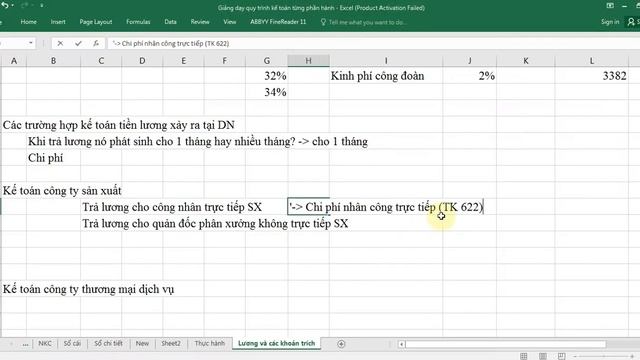This screenshot has width=640, height=360.
Task: Switch to the Sheet2 tab
Action: (x=171, y=343)
